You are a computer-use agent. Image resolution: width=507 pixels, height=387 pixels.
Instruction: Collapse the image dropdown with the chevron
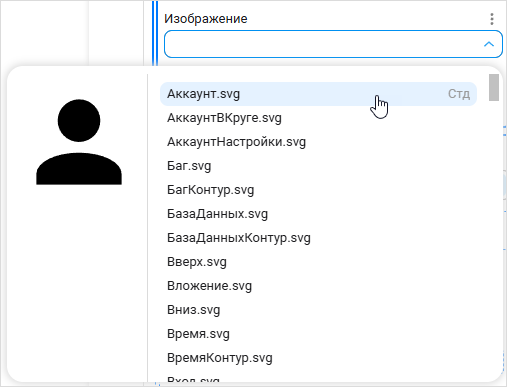tap(489, 44)
